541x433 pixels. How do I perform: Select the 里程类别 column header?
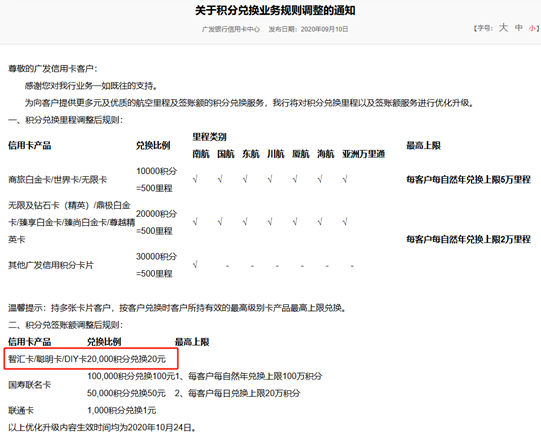click(x=209, y=137)
